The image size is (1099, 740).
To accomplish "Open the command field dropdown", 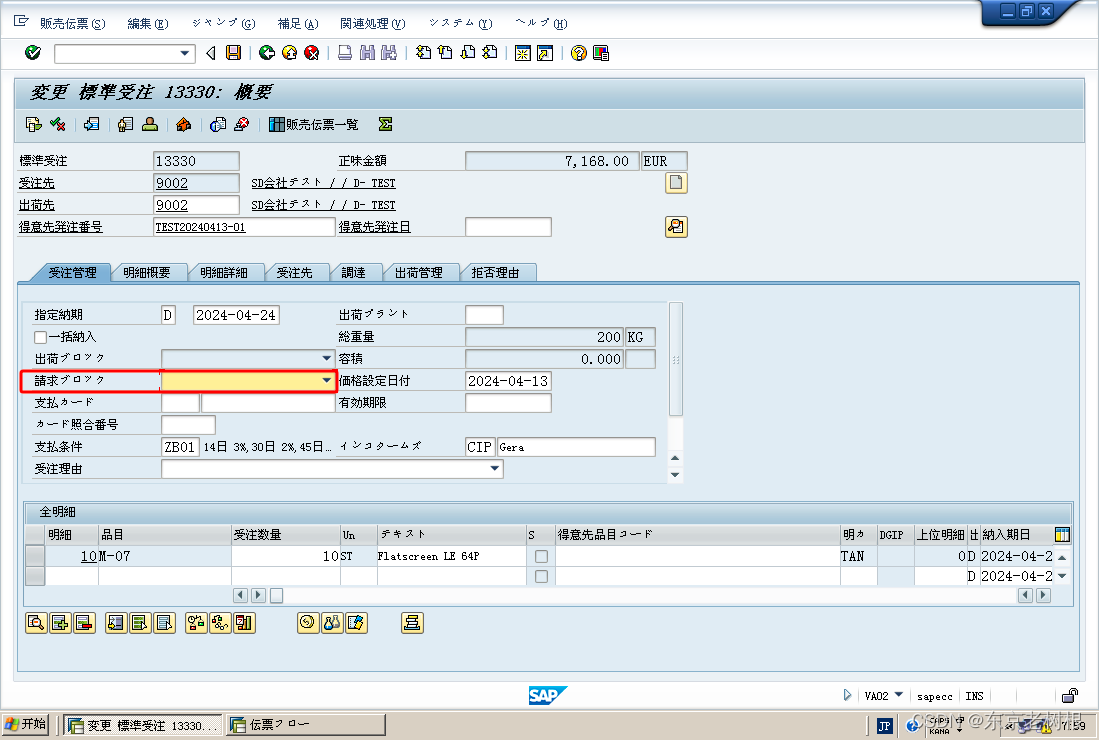I will (x=184, y=53).
